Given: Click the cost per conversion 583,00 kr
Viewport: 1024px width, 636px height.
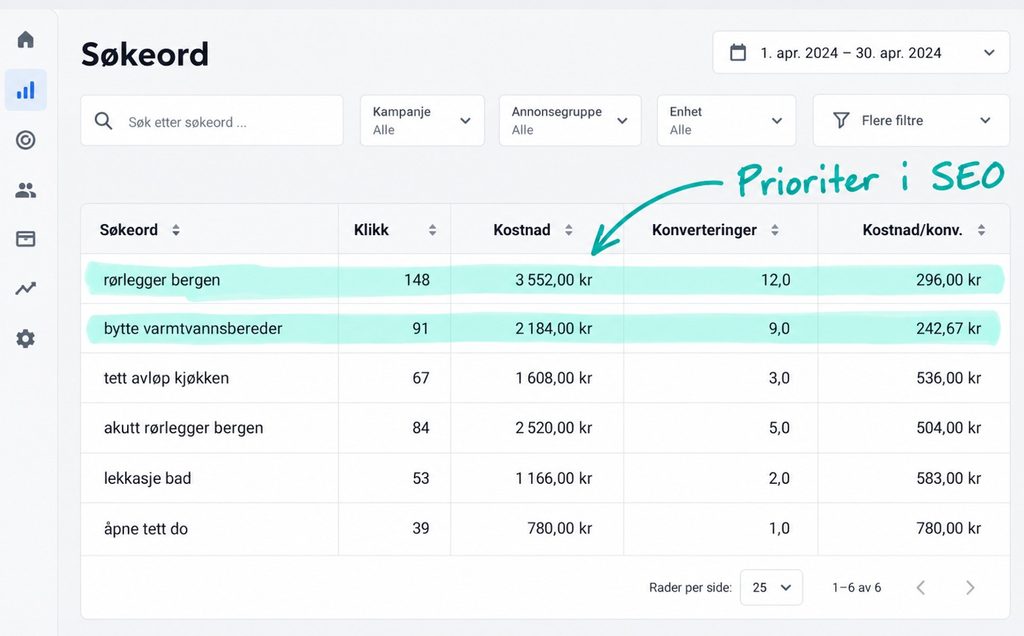Looking at the screenshot, I should point(948,479).
